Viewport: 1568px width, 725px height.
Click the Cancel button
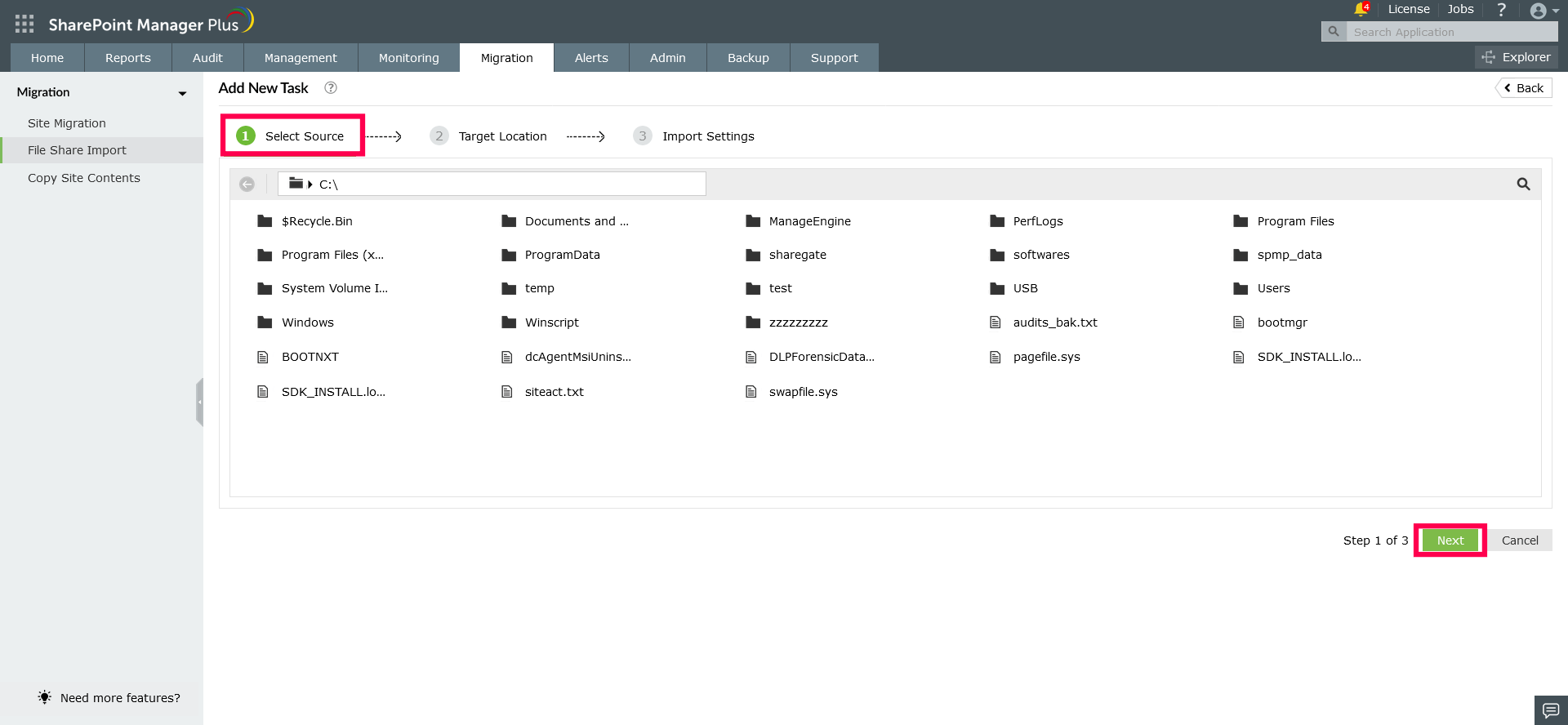[1520, 540]
